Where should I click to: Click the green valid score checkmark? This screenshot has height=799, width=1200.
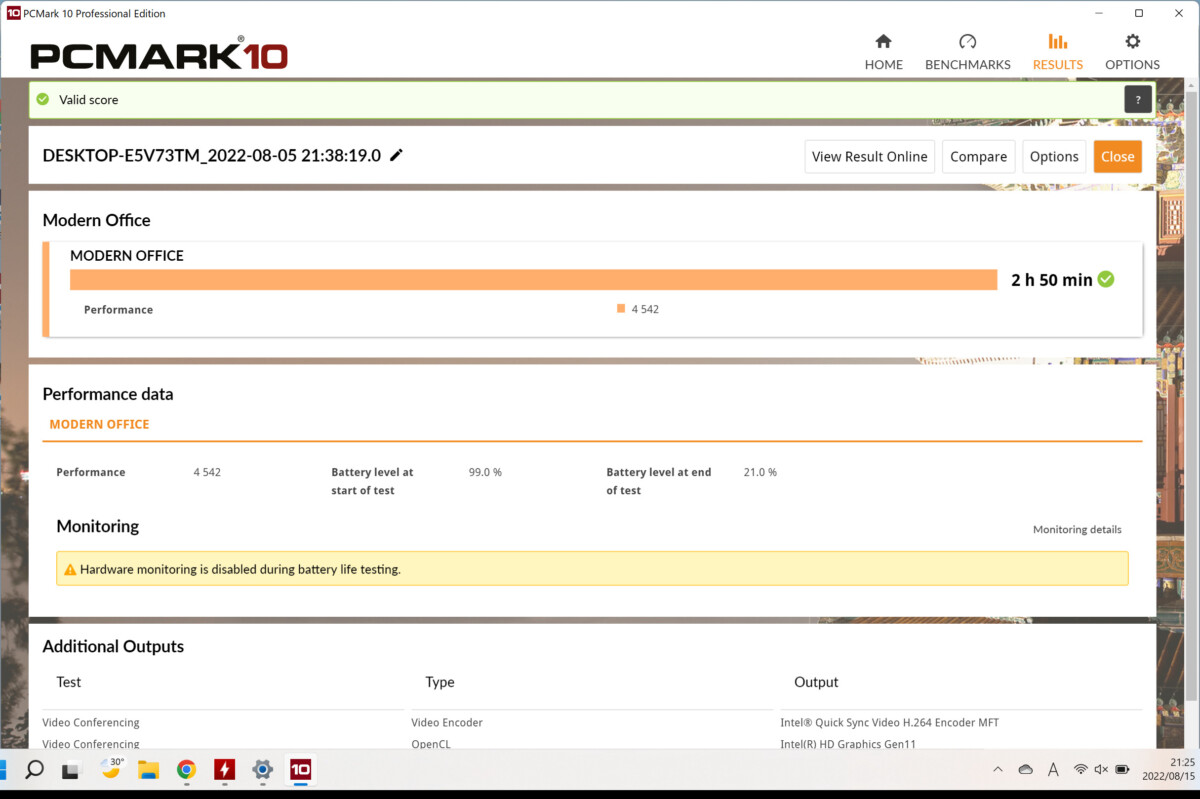[x=43, y=99]
